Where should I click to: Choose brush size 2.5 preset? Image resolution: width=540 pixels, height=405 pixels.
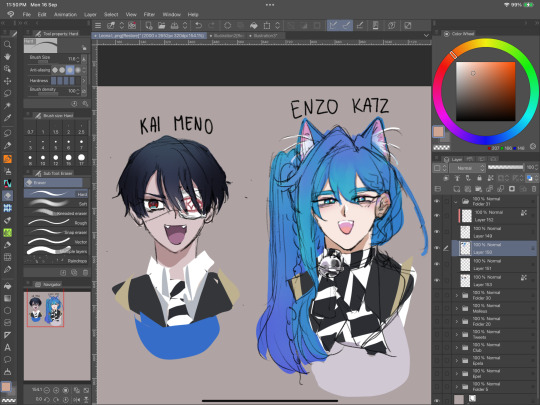[81, 129]
